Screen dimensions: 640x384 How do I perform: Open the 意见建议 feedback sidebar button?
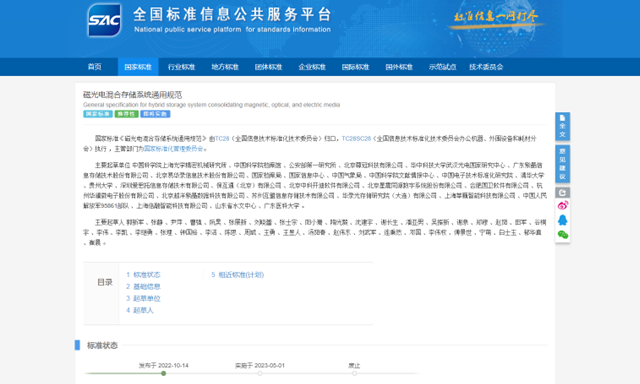coord(562,164)
